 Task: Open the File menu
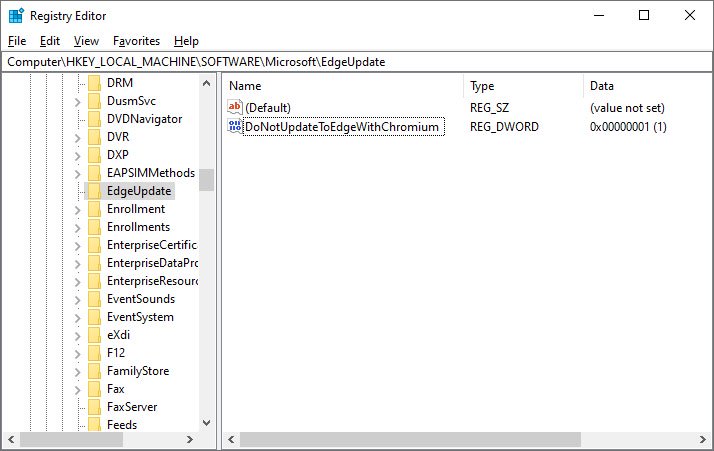pos(17,41)
